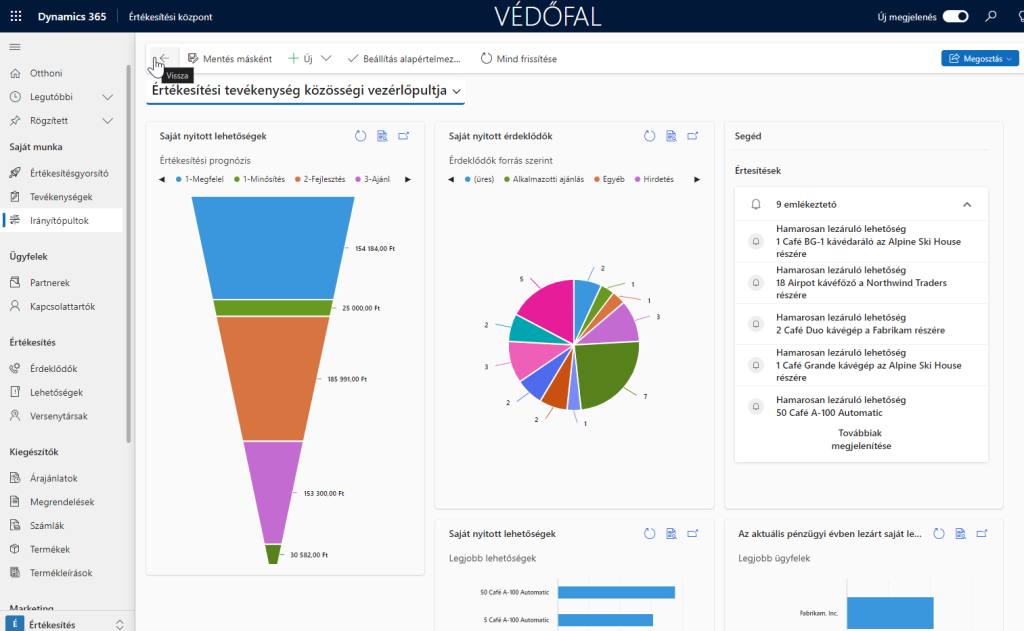The image size is (1024, 631).
Task: Expand the Legutóbbi section in sidebar
Action: click(x=107, y=97)
